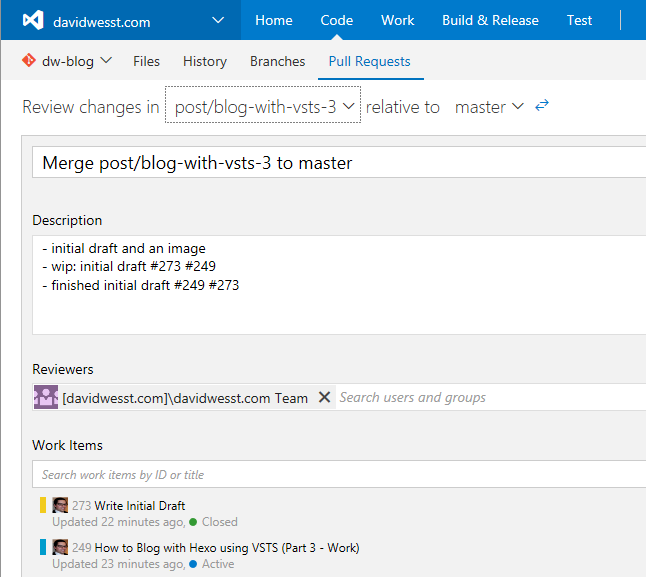This screenshot has height=577, width=646.
Task: Click the Search work items field
Action: tap(339, 474)
